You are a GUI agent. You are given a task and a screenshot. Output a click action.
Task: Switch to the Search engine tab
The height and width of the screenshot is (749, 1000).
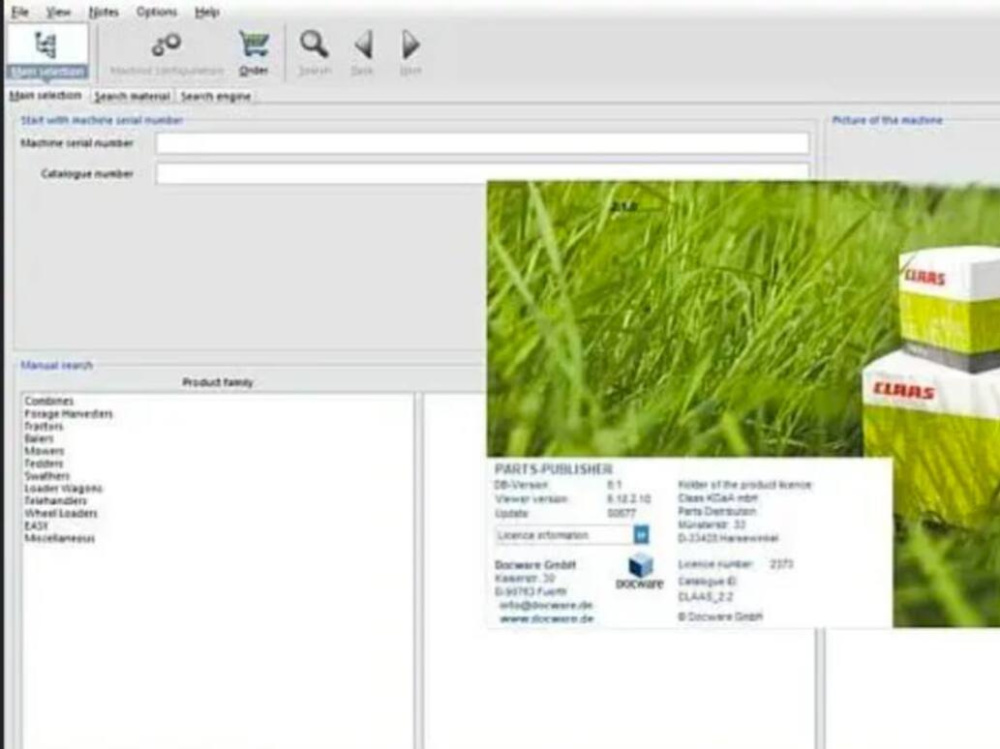(x=216, y=96)
